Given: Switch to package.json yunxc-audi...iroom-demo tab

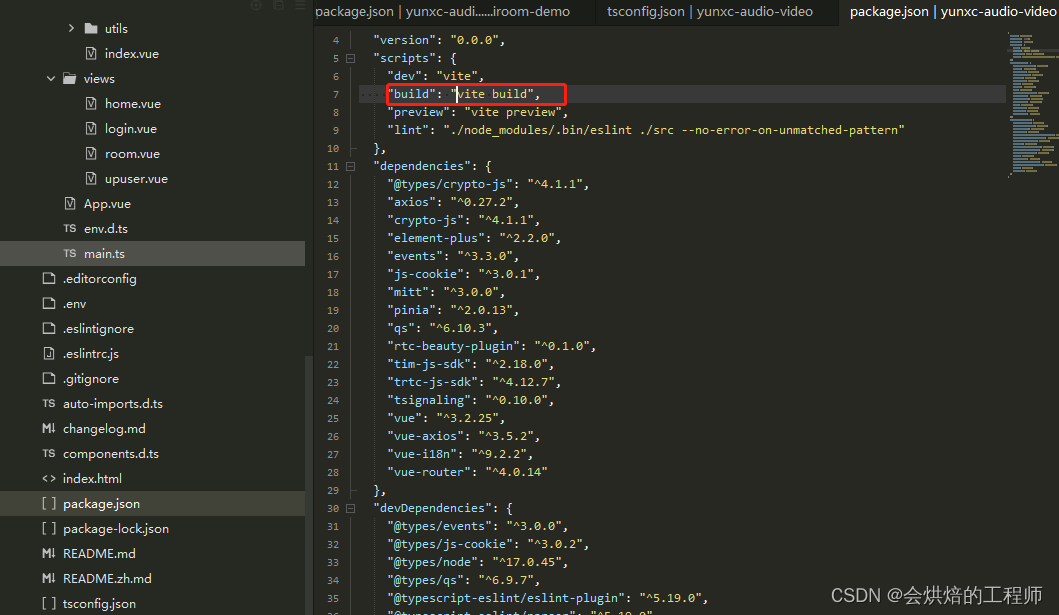Looking at the screenshot, I should [x=453, y=11].
